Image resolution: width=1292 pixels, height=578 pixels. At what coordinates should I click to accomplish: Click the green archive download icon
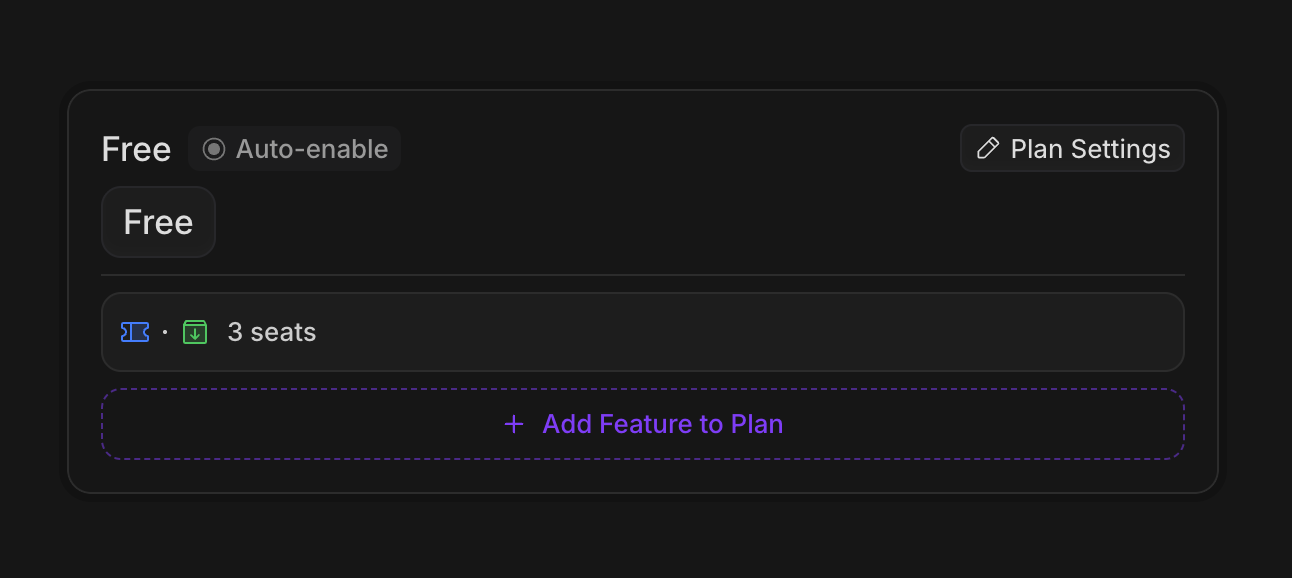click(x=195, y=332)
